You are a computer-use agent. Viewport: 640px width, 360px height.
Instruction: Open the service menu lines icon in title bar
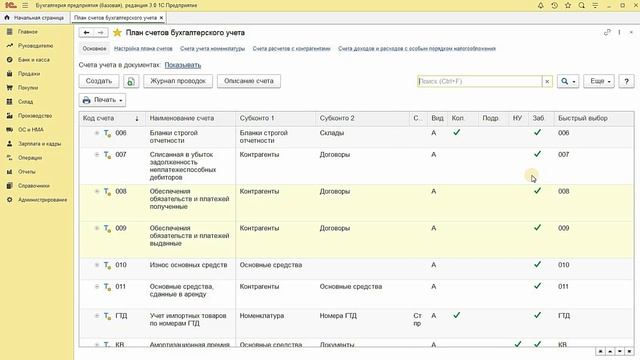click(x=595, y=5)
